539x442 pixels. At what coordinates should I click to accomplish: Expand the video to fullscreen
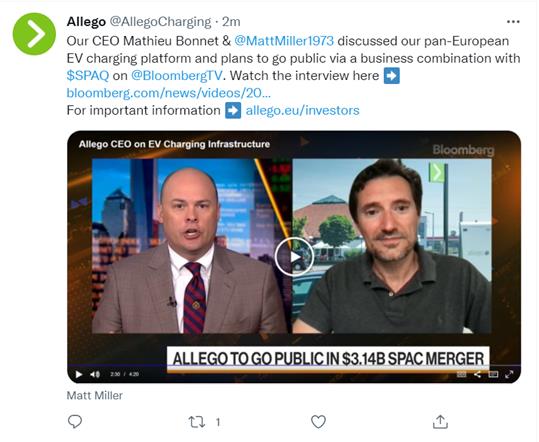pos(509,374)
